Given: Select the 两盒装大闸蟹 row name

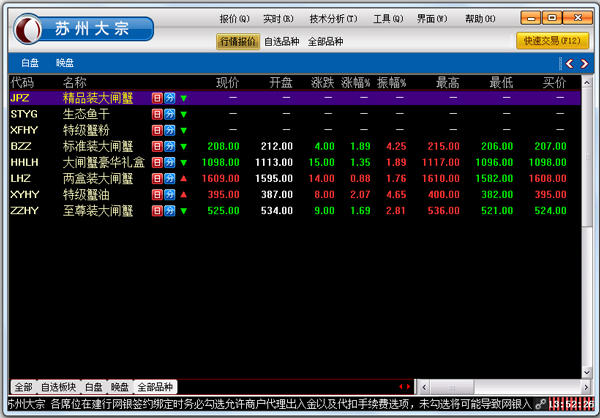Looking at the screenshot, I should [x=98, y=178].
